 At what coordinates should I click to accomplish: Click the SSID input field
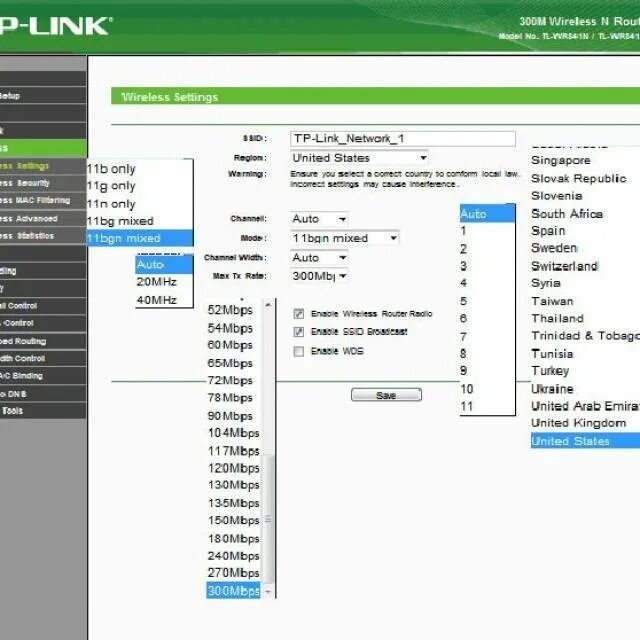[403, 139]
